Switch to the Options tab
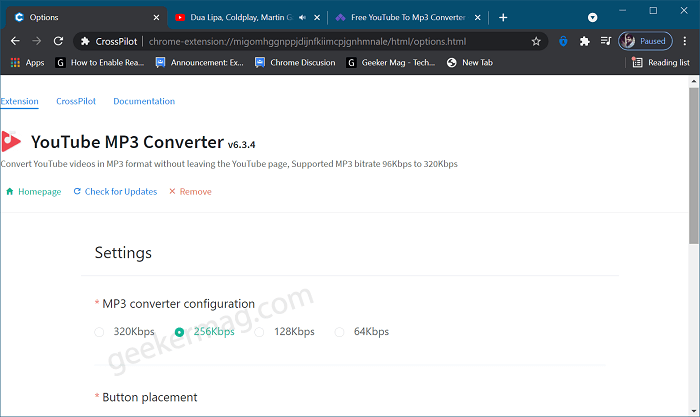Image resolution: width=700 pixels, height=417 pixels. [87, 17]
